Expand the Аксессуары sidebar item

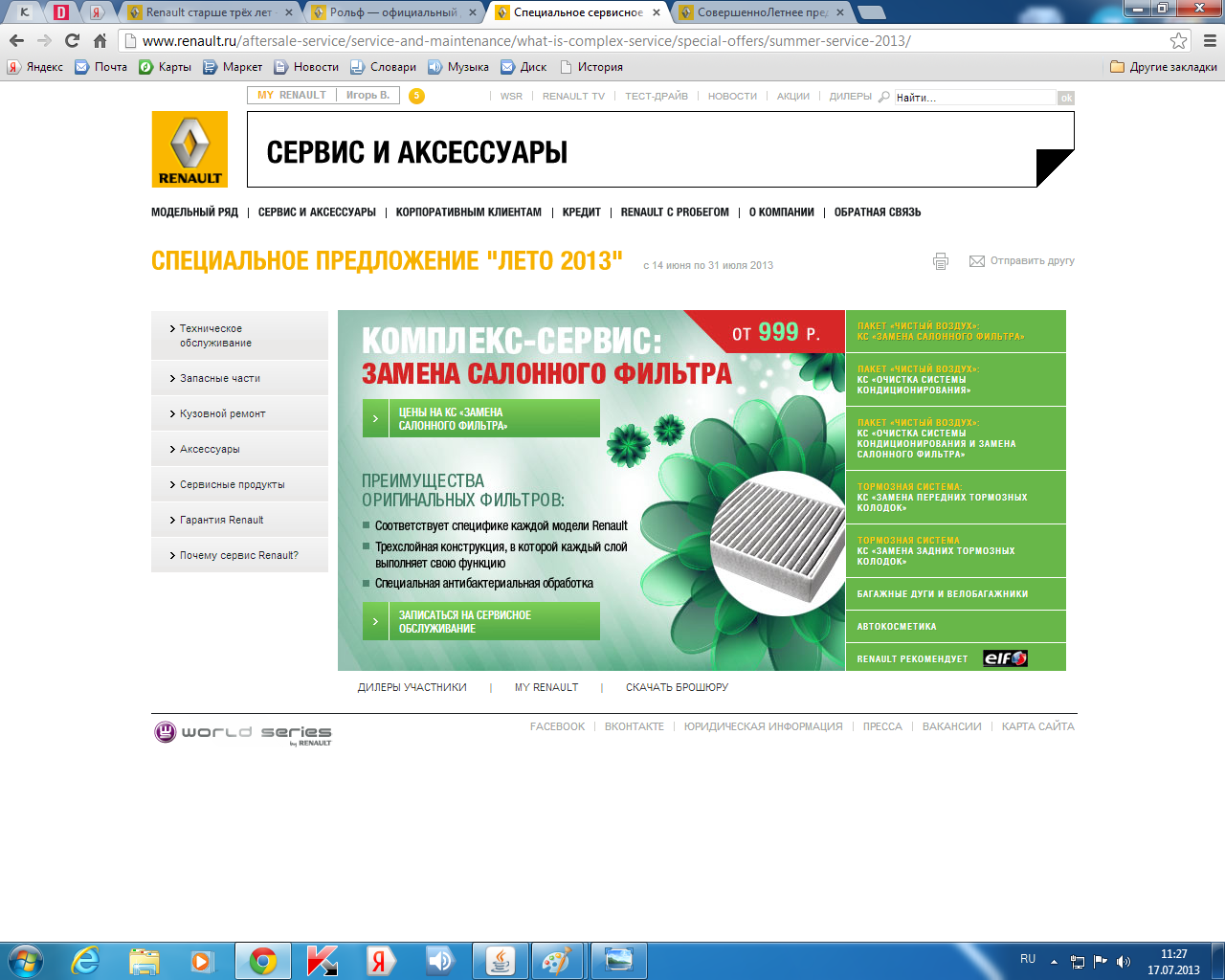click(x=239, y=449)
